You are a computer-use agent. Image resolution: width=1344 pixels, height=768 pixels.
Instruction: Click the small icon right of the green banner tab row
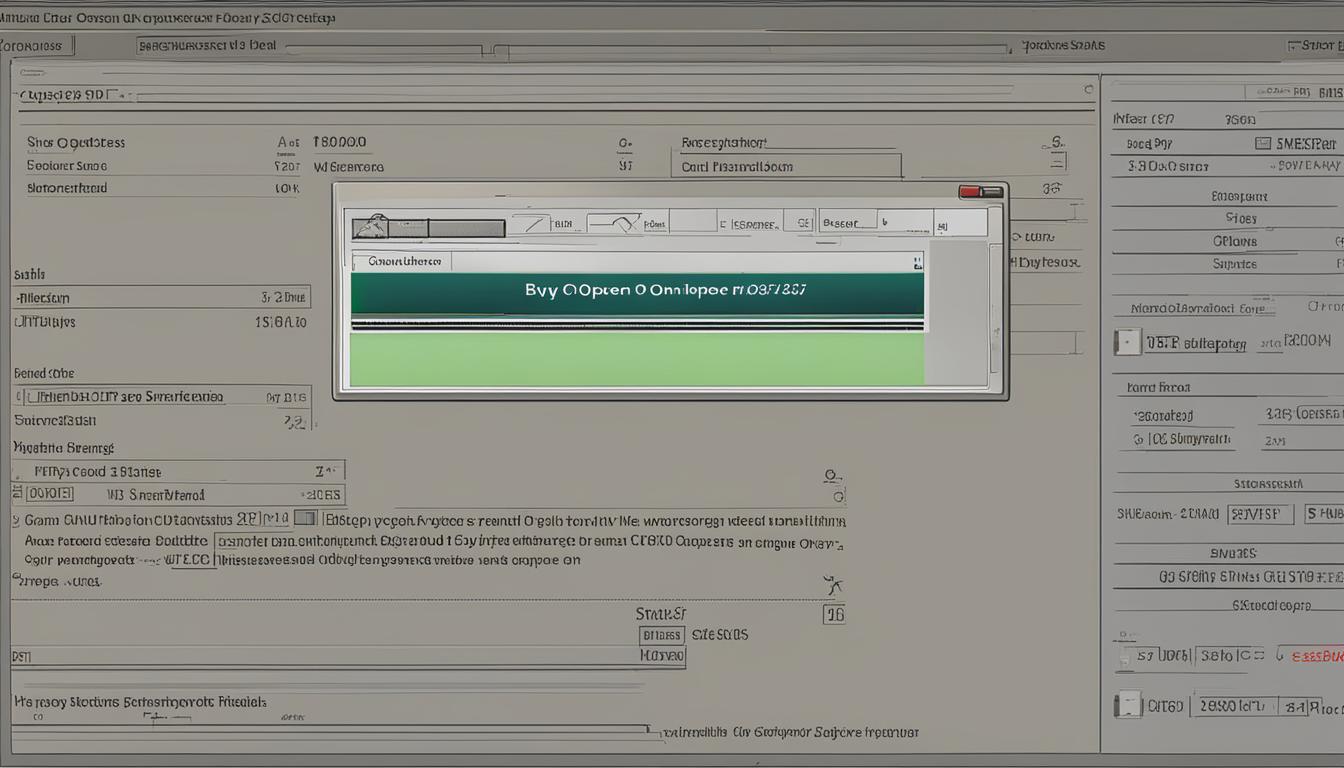(x=916, y=263)
